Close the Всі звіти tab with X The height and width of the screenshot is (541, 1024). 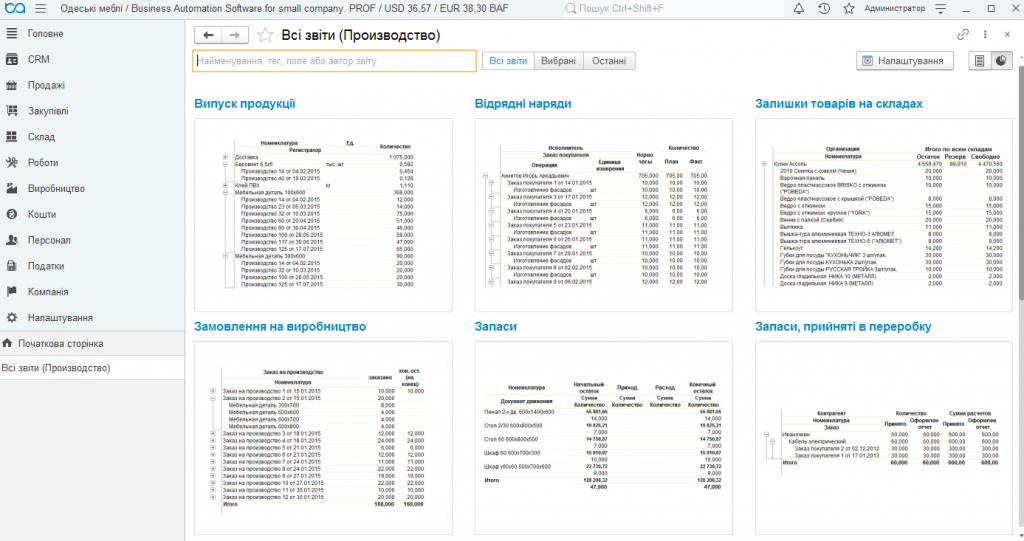pos(1007,35)
